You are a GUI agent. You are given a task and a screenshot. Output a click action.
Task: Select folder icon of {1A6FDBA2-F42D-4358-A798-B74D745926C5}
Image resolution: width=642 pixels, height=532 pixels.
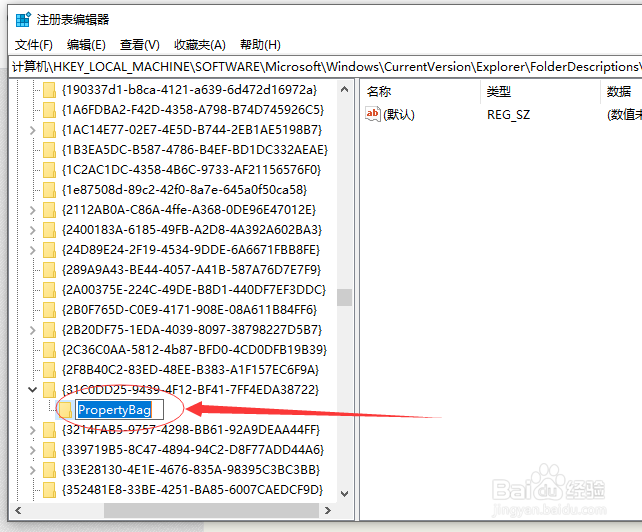[50, 110]
